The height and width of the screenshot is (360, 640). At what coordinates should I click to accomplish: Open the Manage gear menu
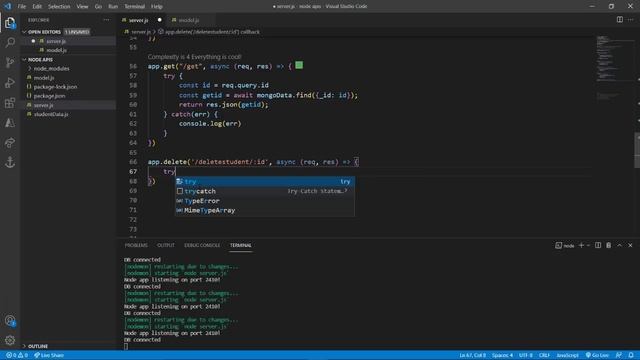10,340
